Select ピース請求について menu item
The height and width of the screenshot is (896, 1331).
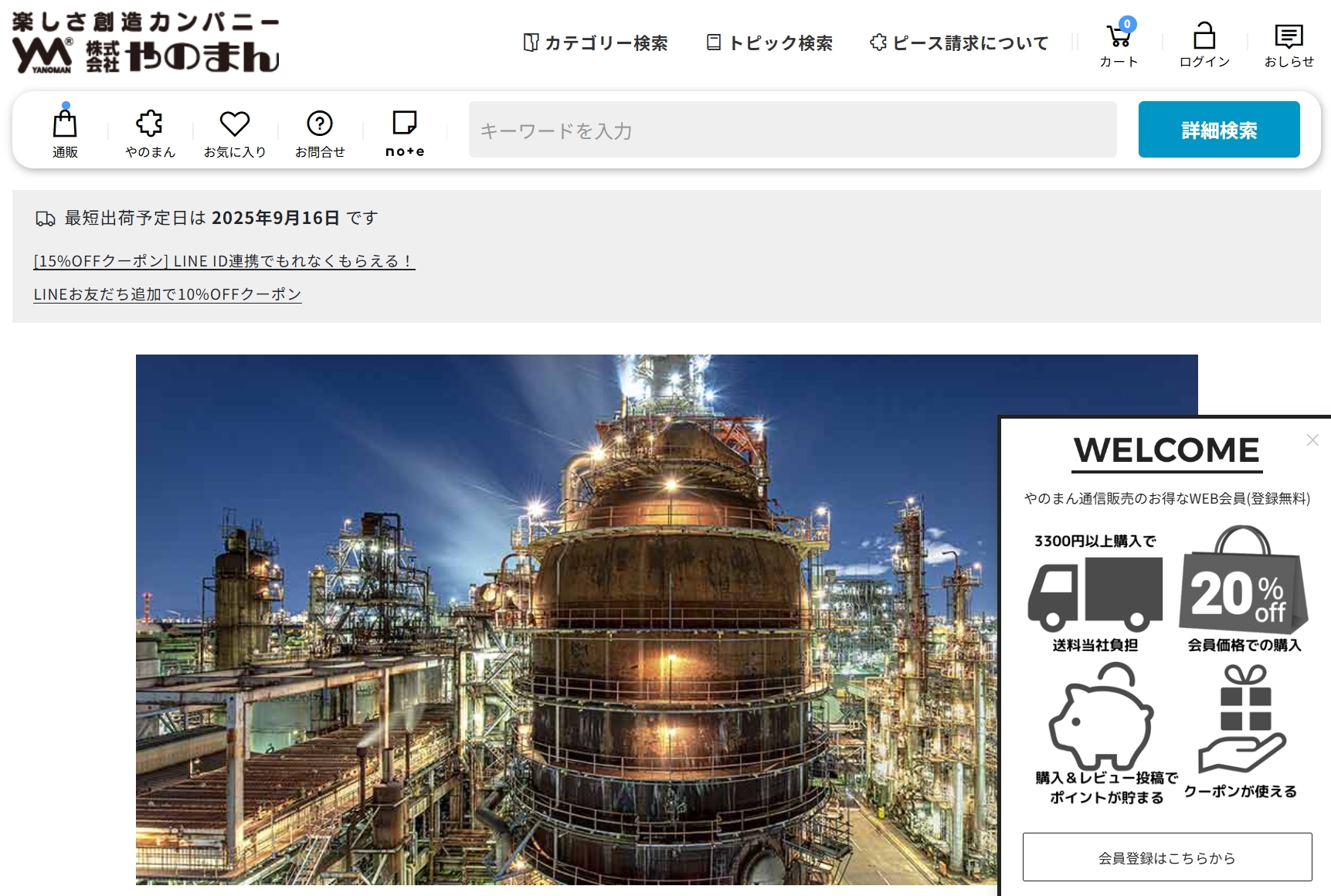959,43
